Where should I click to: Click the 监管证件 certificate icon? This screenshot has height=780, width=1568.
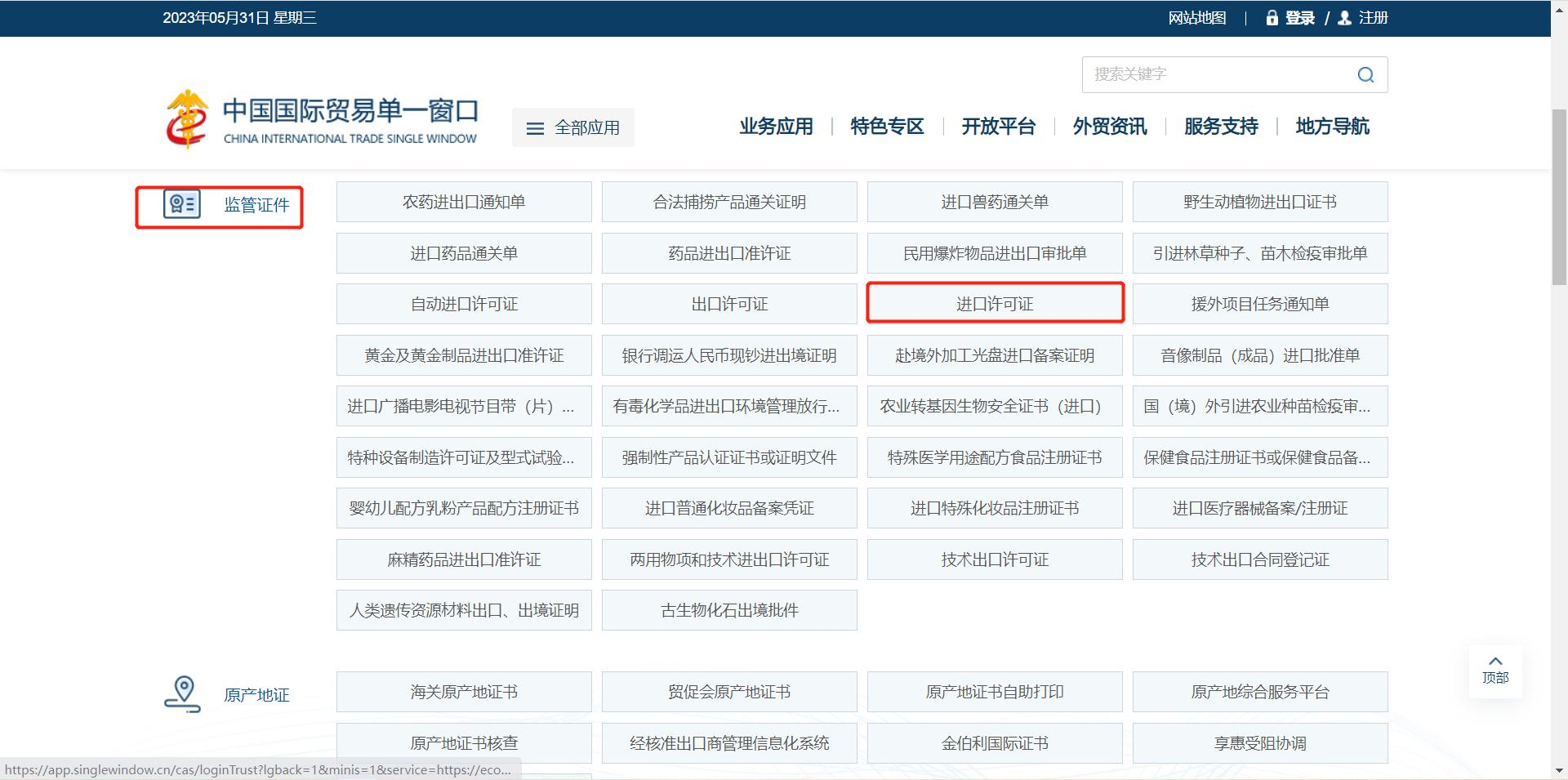(x=181, y=204)
